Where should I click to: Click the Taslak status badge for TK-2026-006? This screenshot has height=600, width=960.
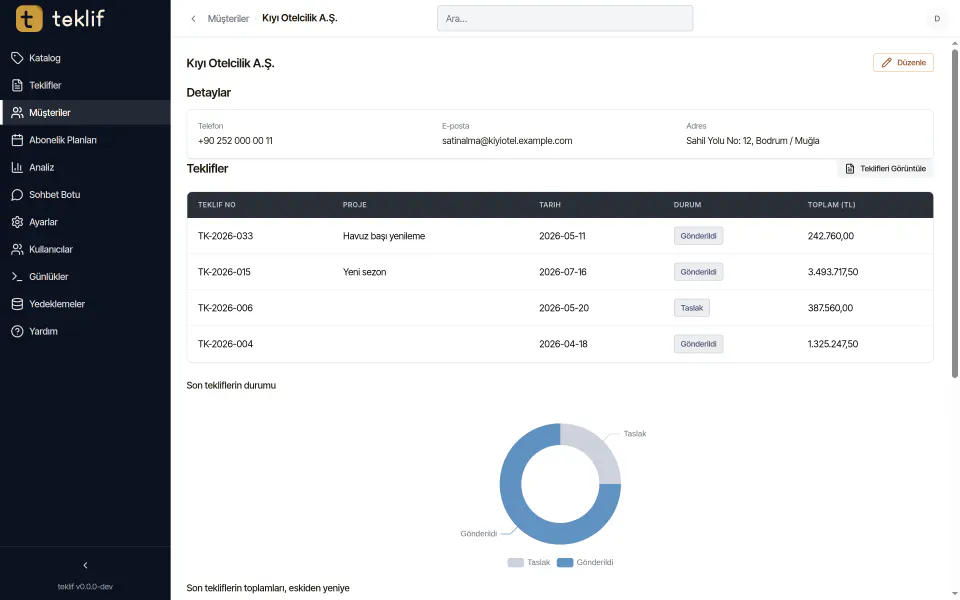(x=692, y=308)
